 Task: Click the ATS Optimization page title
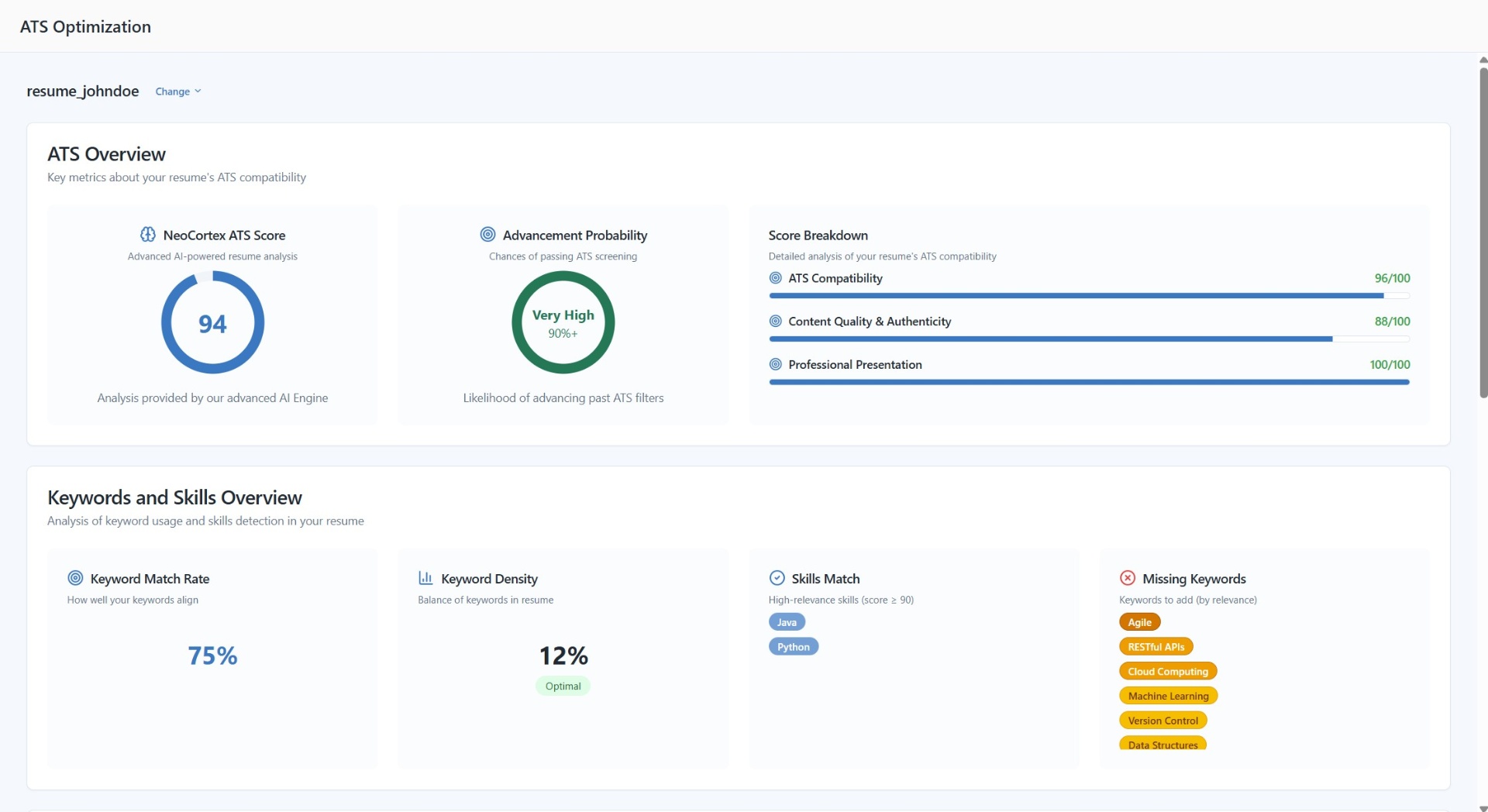point(85,26)
